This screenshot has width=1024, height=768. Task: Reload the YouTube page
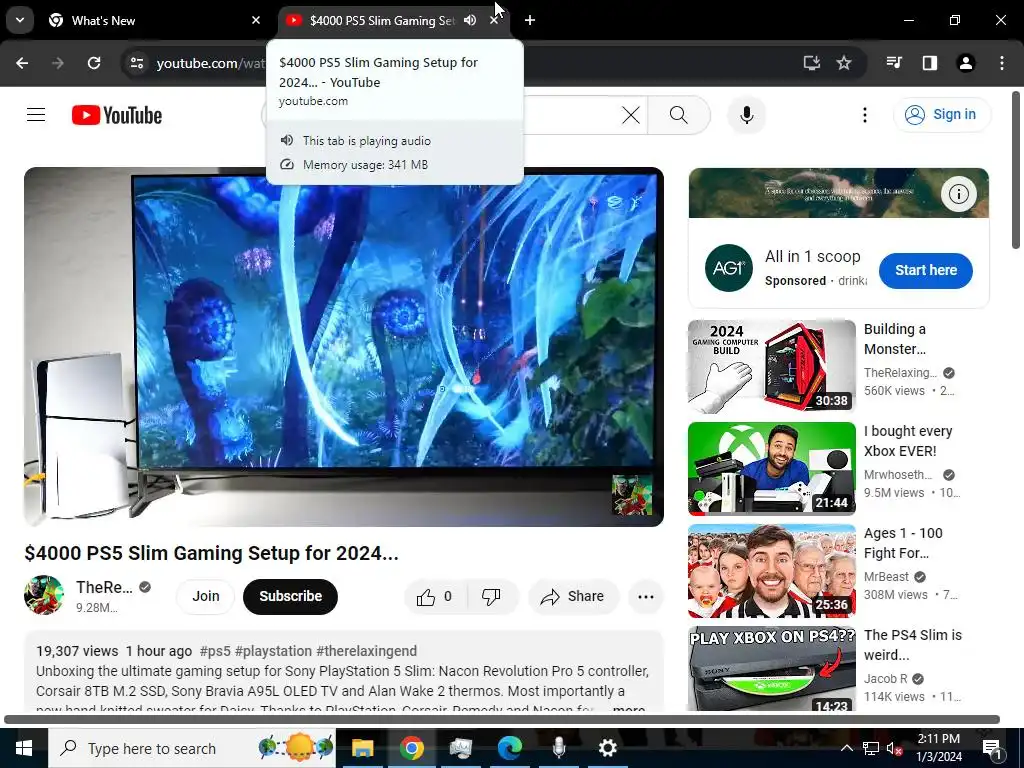click(94, 63)
